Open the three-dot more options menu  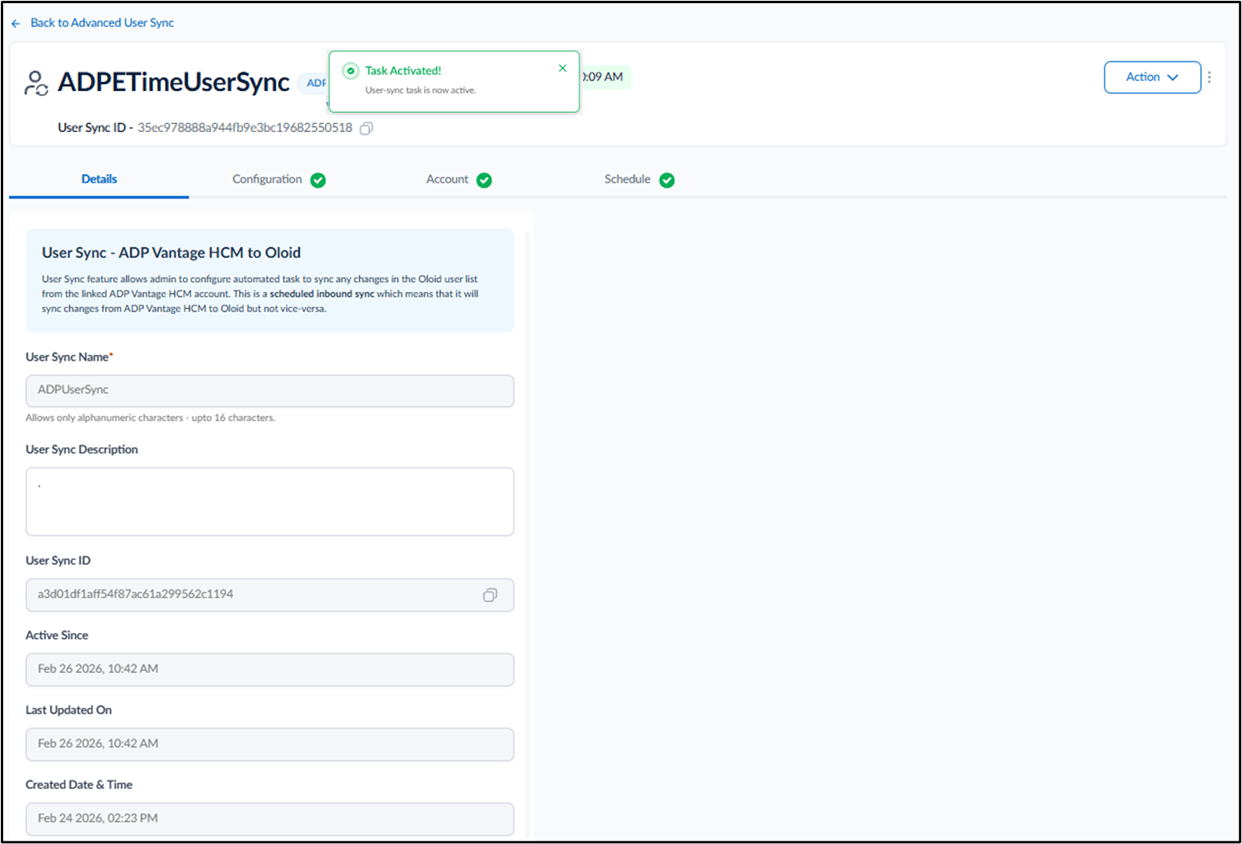tap(1210, 77)
